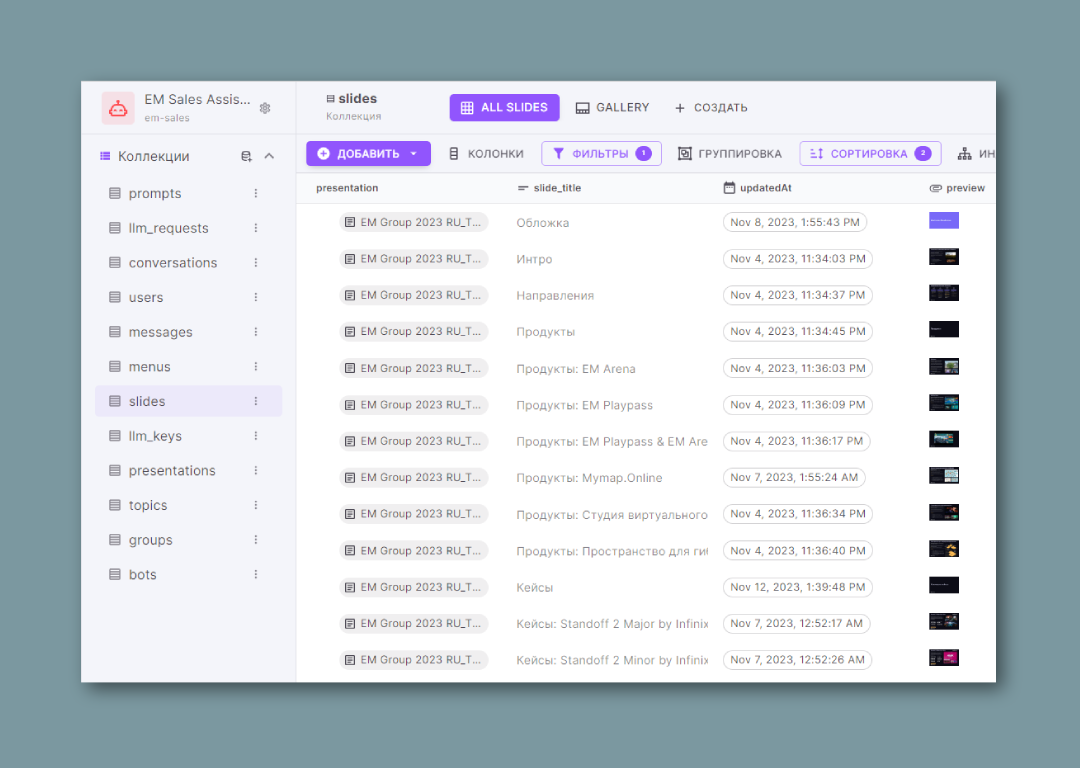Screen dimensions: 1080x768
Task: Open the Добавить dropdown button
Action: click(368, 154)
